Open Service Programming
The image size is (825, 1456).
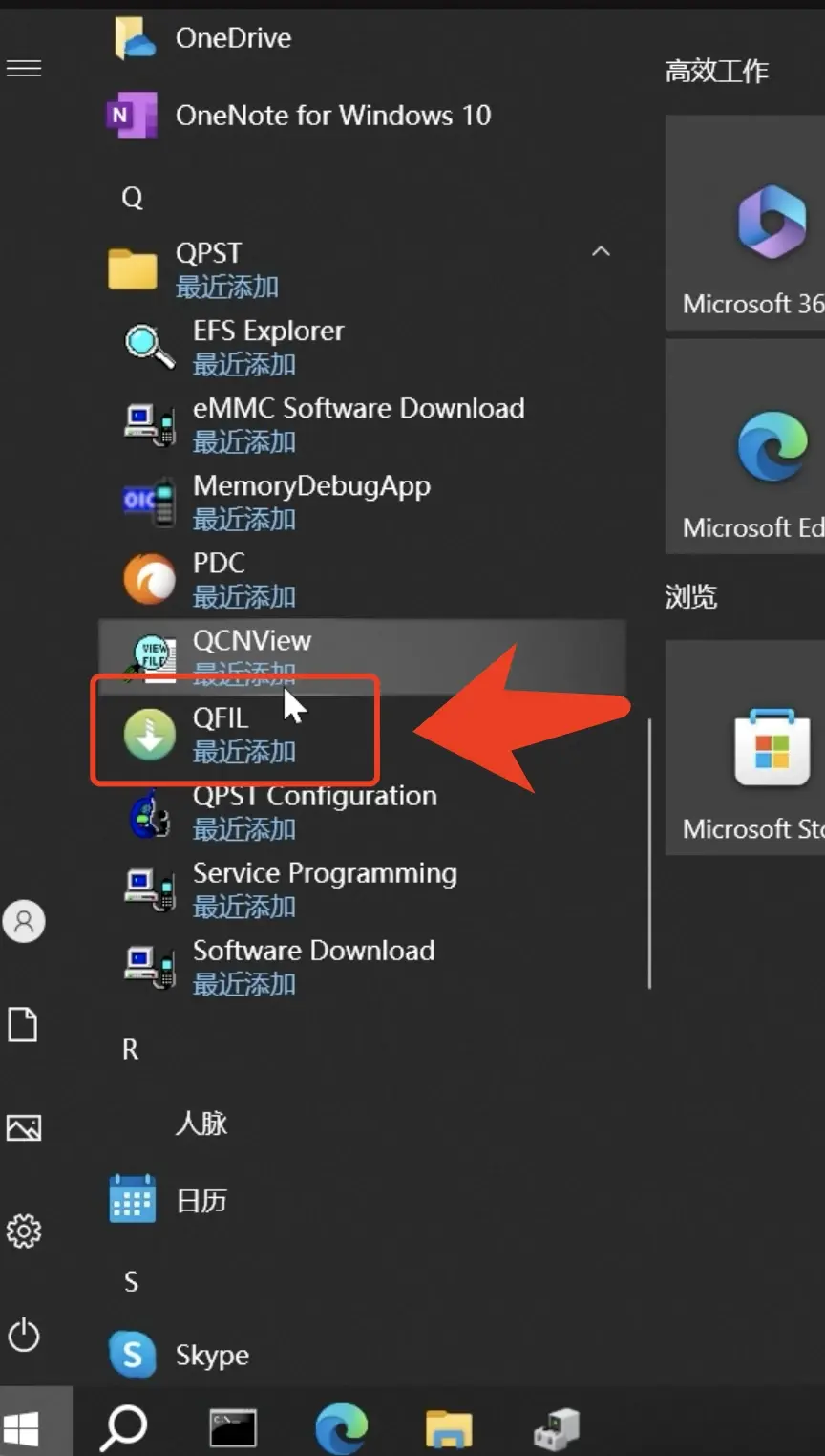[324, 889]
